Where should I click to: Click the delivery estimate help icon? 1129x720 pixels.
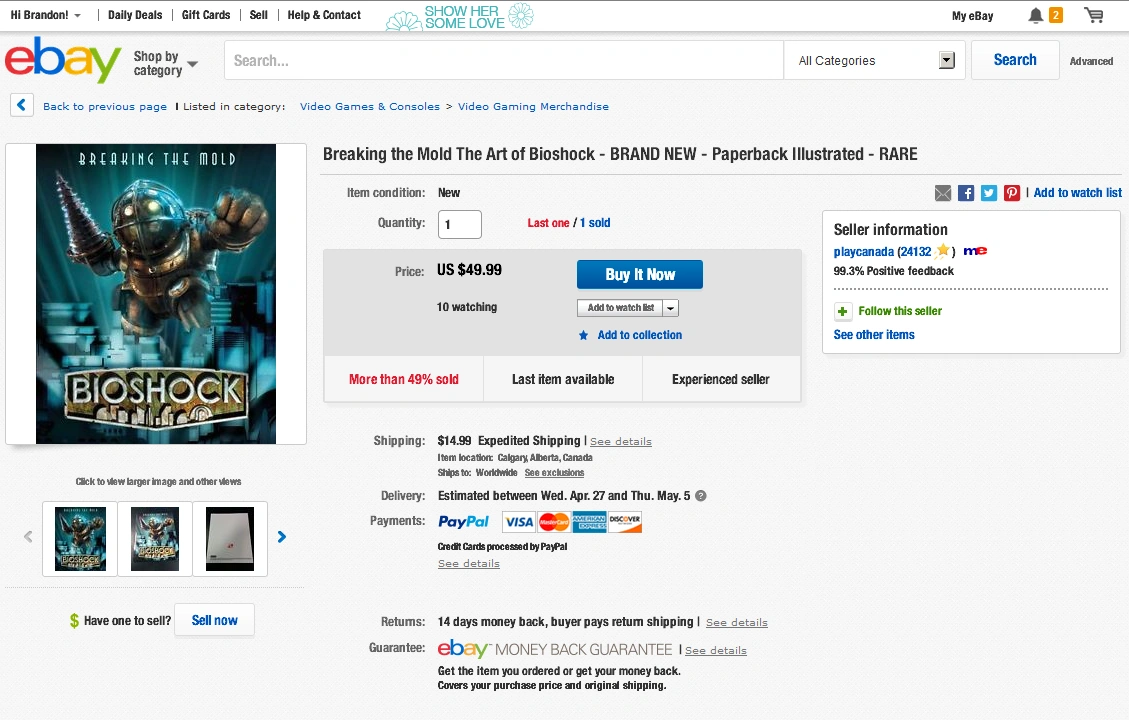(701, 496)
